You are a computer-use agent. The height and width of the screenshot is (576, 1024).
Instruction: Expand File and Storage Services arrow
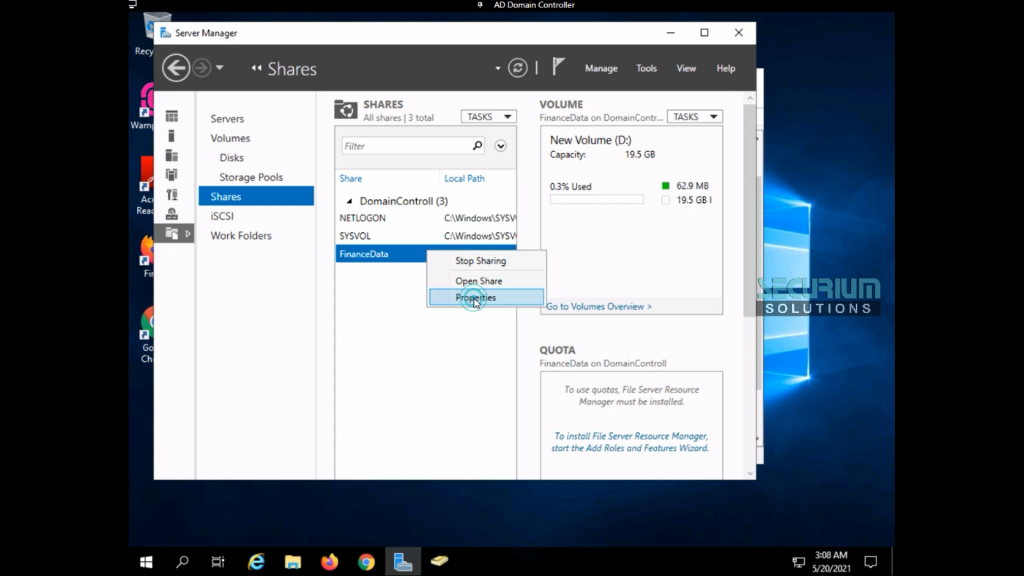188,233
